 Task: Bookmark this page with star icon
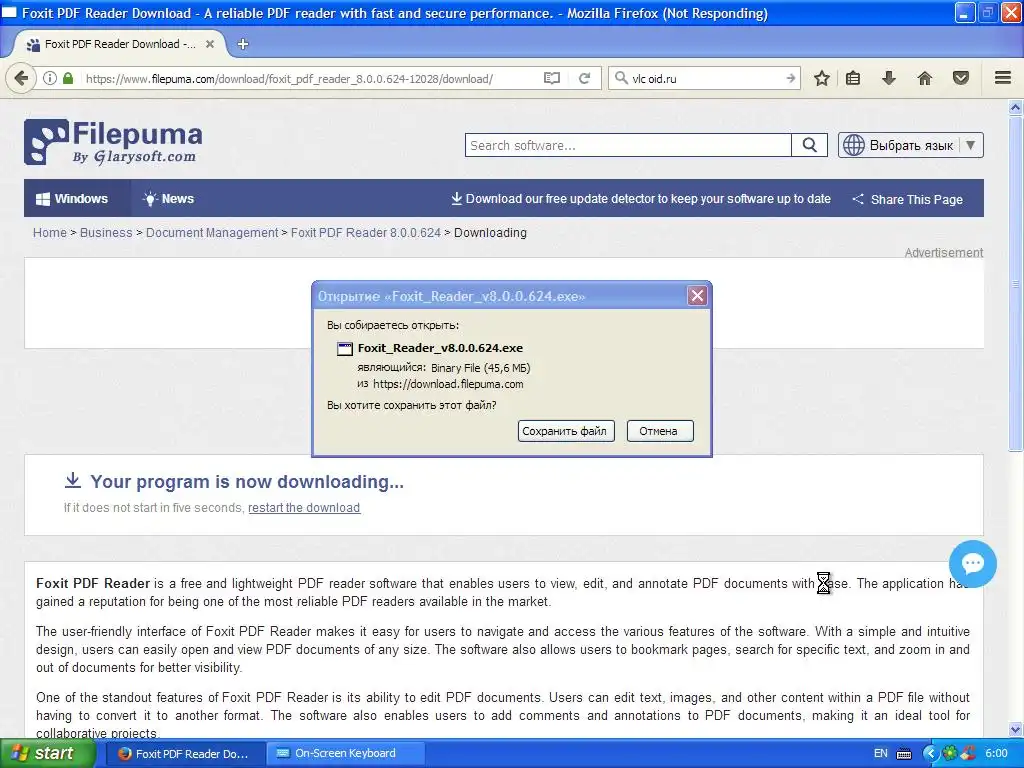pyautogui.click(x=822, y=78)
